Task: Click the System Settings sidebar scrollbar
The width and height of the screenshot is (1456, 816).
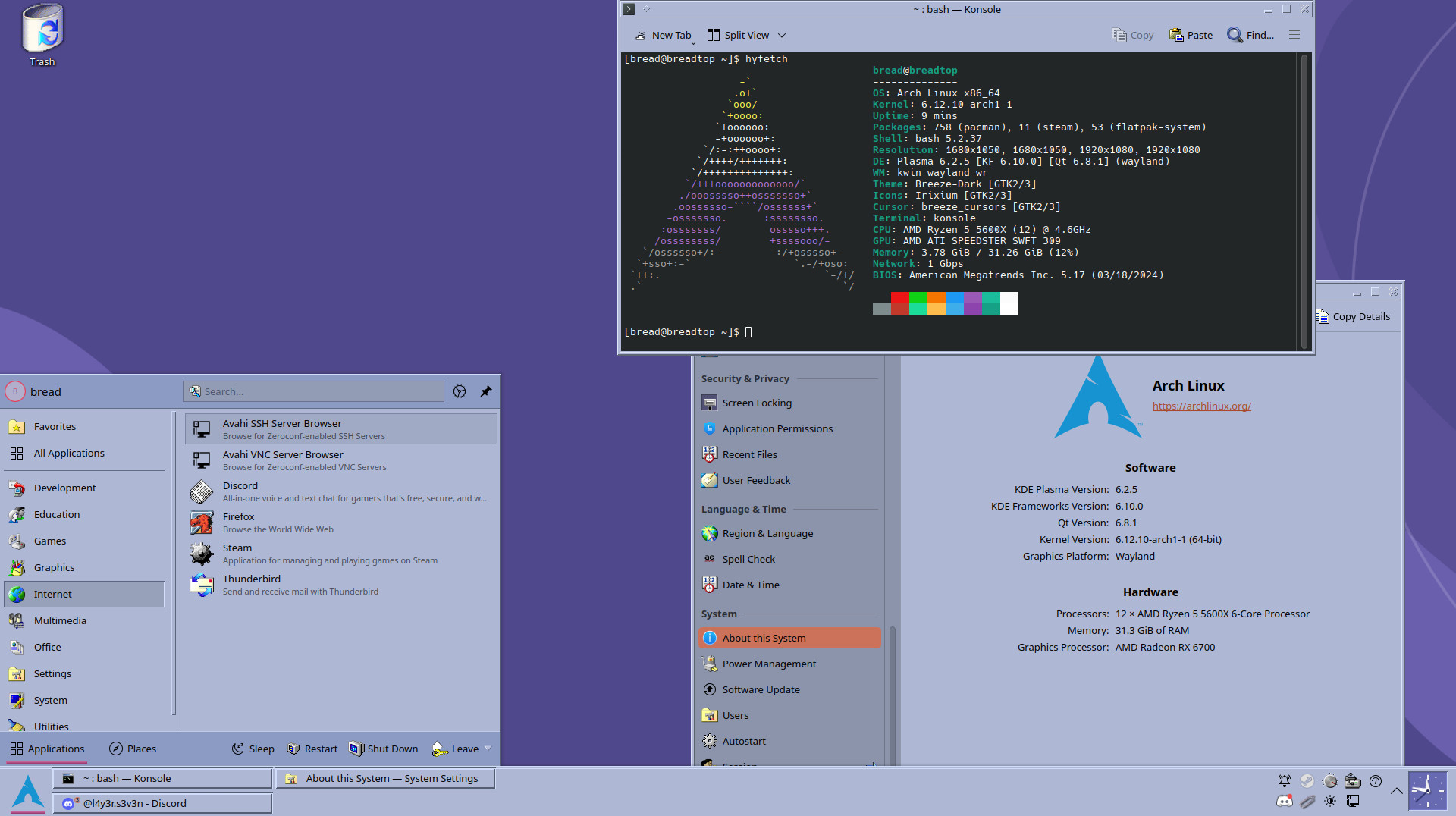Action: point(892,694)
